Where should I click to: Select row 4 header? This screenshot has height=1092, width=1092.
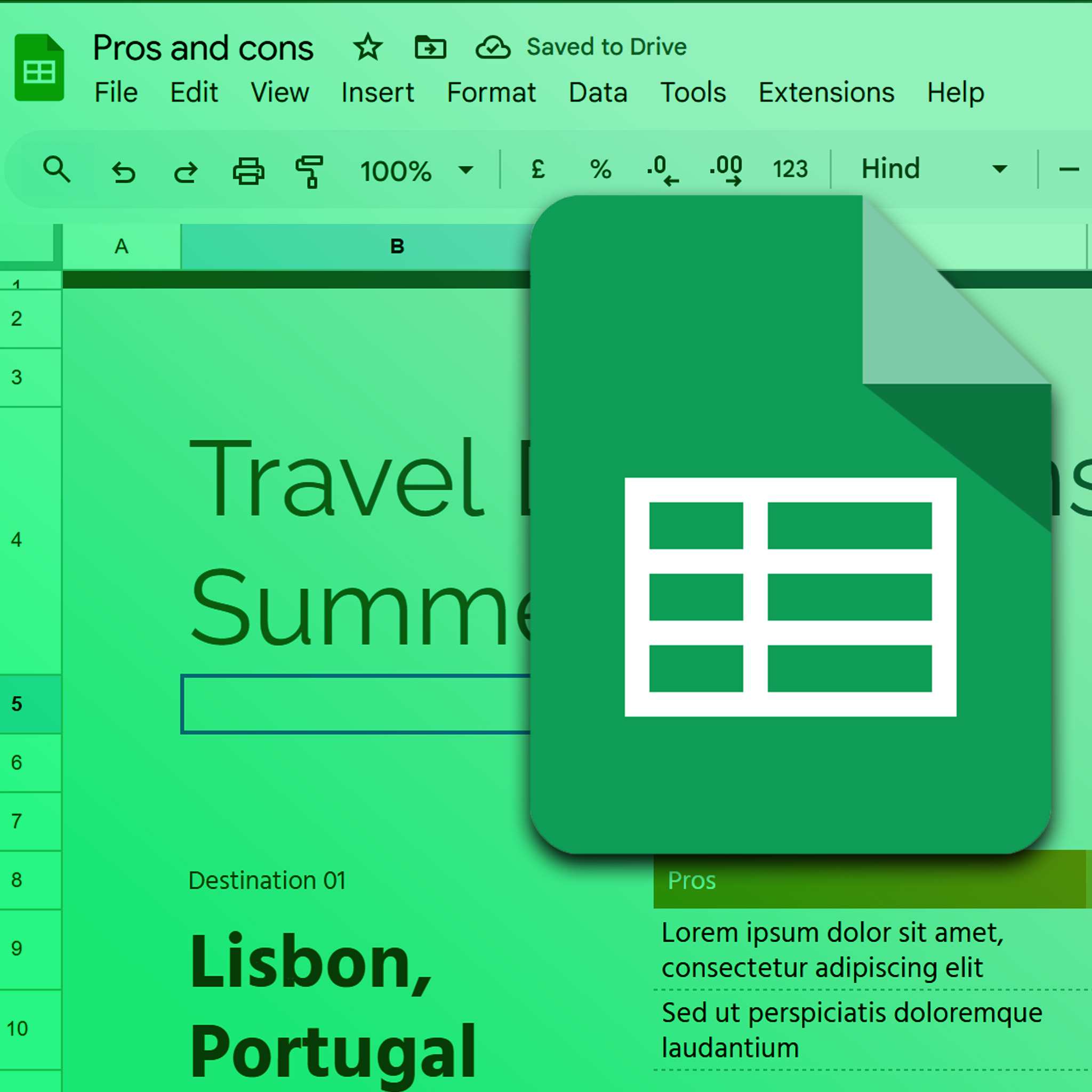30,540
